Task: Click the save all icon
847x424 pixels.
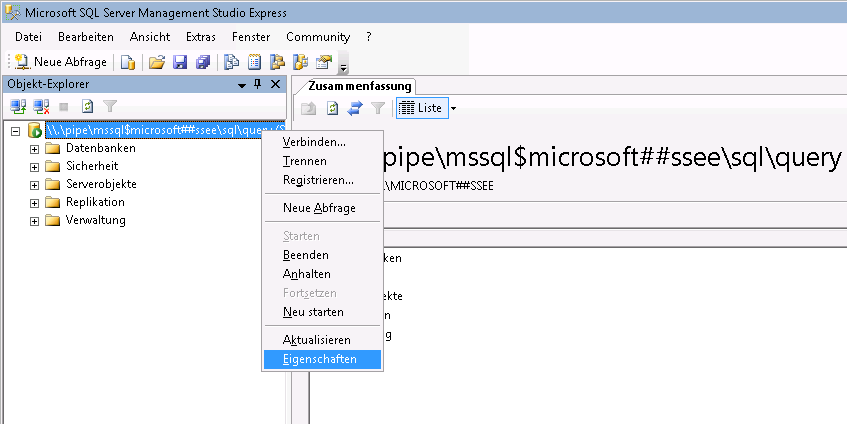Action: point(203,62)
